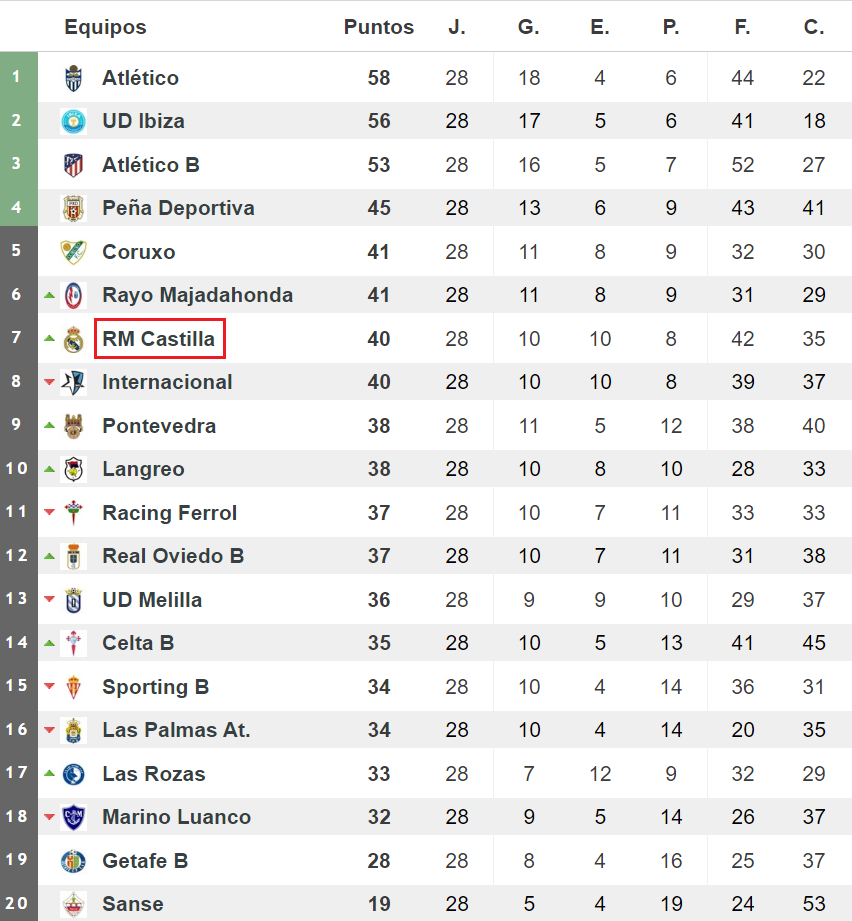This screenshot has height=921, width=852.
Task: Click green up arrow beside Rayo Majadahonda
Action: [x=49, y=295]
